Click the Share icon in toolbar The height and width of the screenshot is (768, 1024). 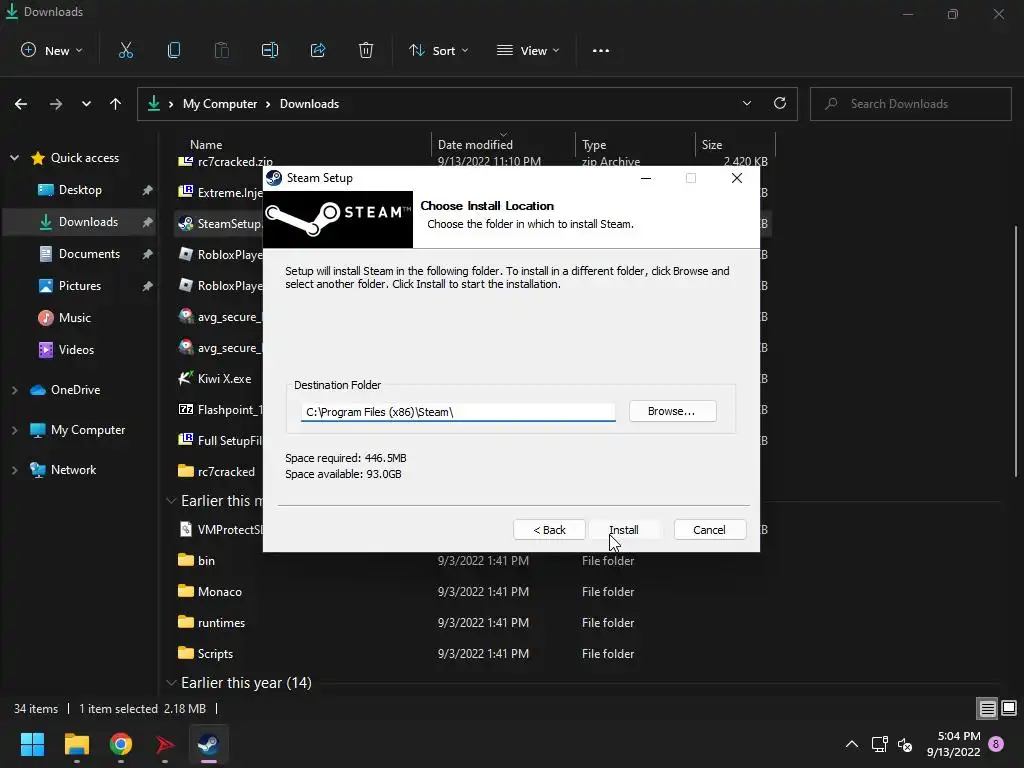click(318, 50)
